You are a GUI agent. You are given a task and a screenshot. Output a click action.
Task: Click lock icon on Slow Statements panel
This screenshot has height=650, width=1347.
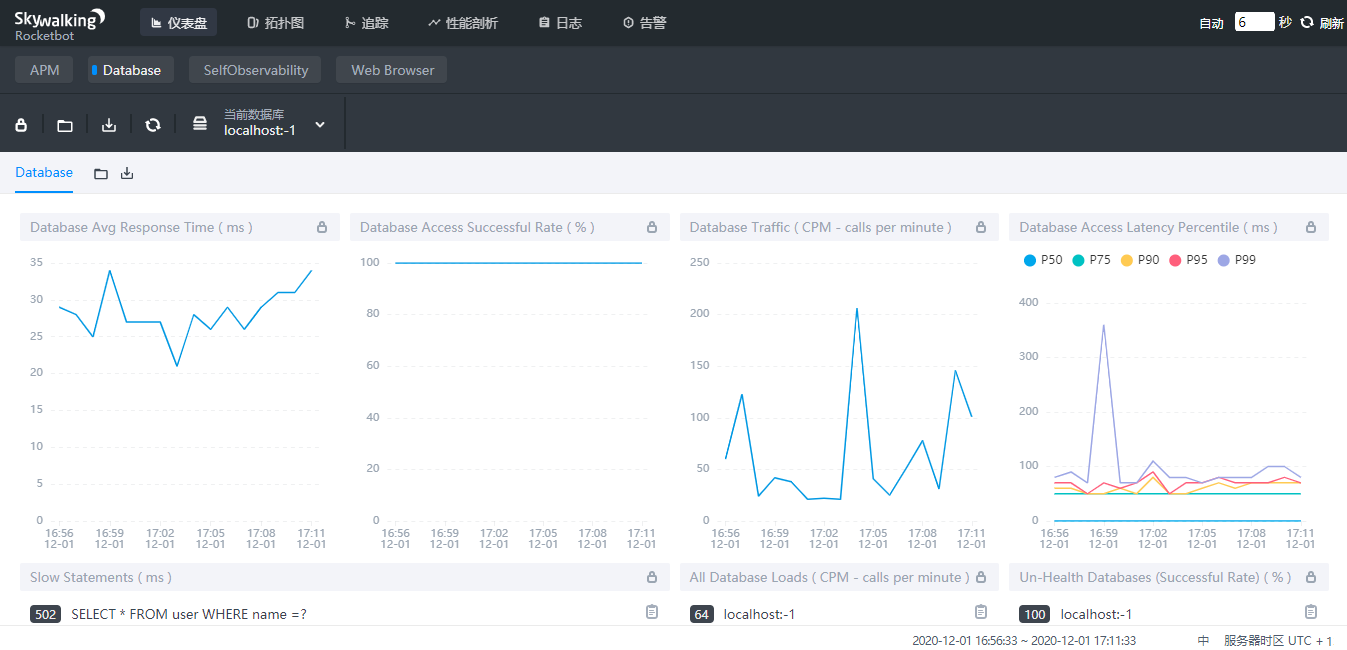pos(652,577)
